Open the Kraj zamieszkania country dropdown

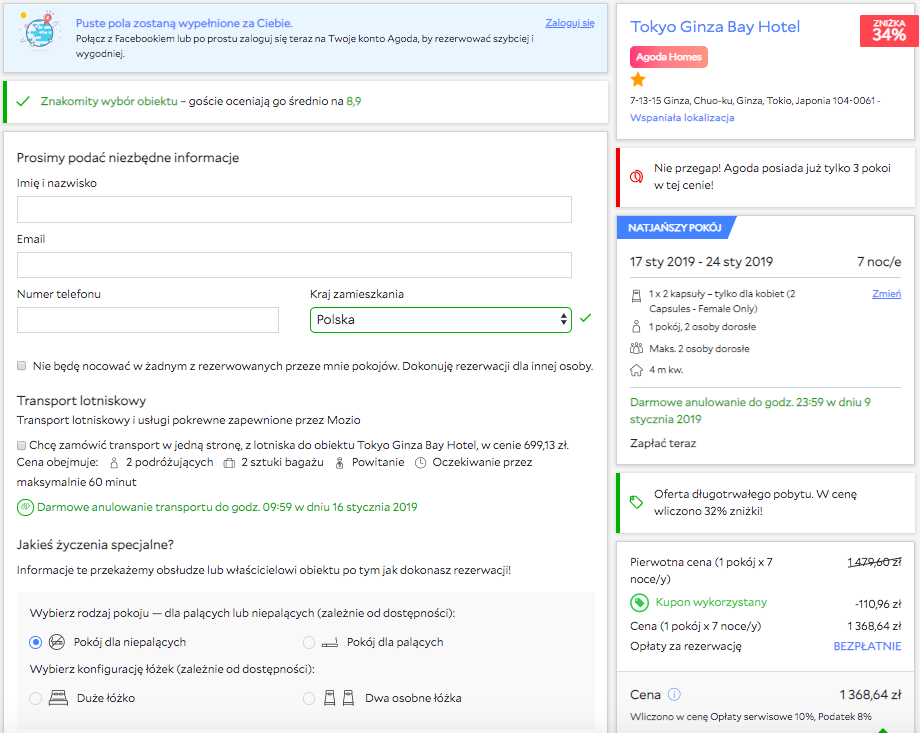(441, 320)
